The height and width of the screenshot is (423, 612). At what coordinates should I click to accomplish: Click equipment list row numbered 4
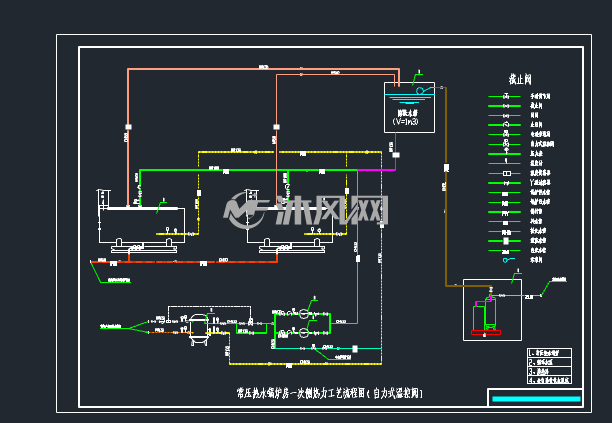549,379
